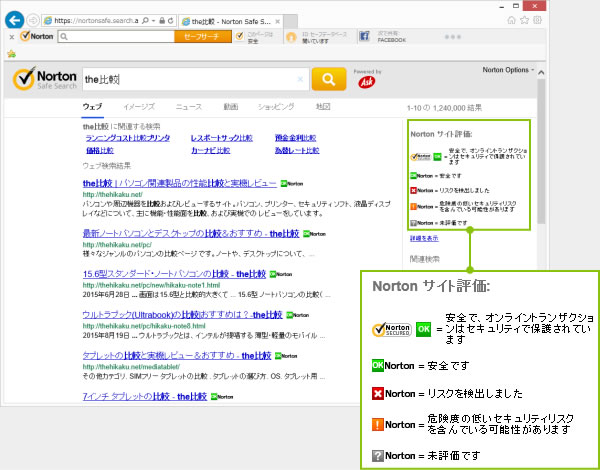Select the ウェブ tab
This screenshot has height=470, width=600.
[x=92, y=107]
